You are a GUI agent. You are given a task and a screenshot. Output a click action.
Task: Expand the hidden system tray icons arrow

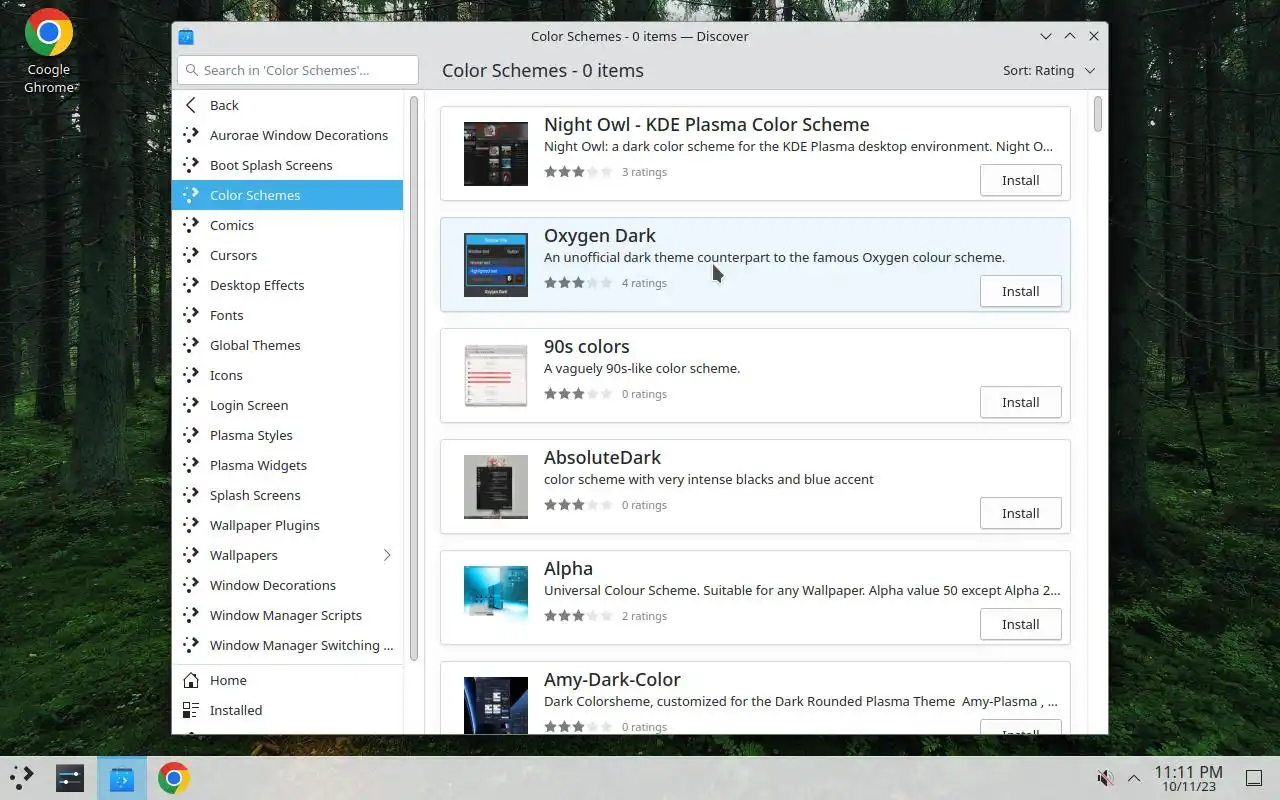click(1134, 778)
